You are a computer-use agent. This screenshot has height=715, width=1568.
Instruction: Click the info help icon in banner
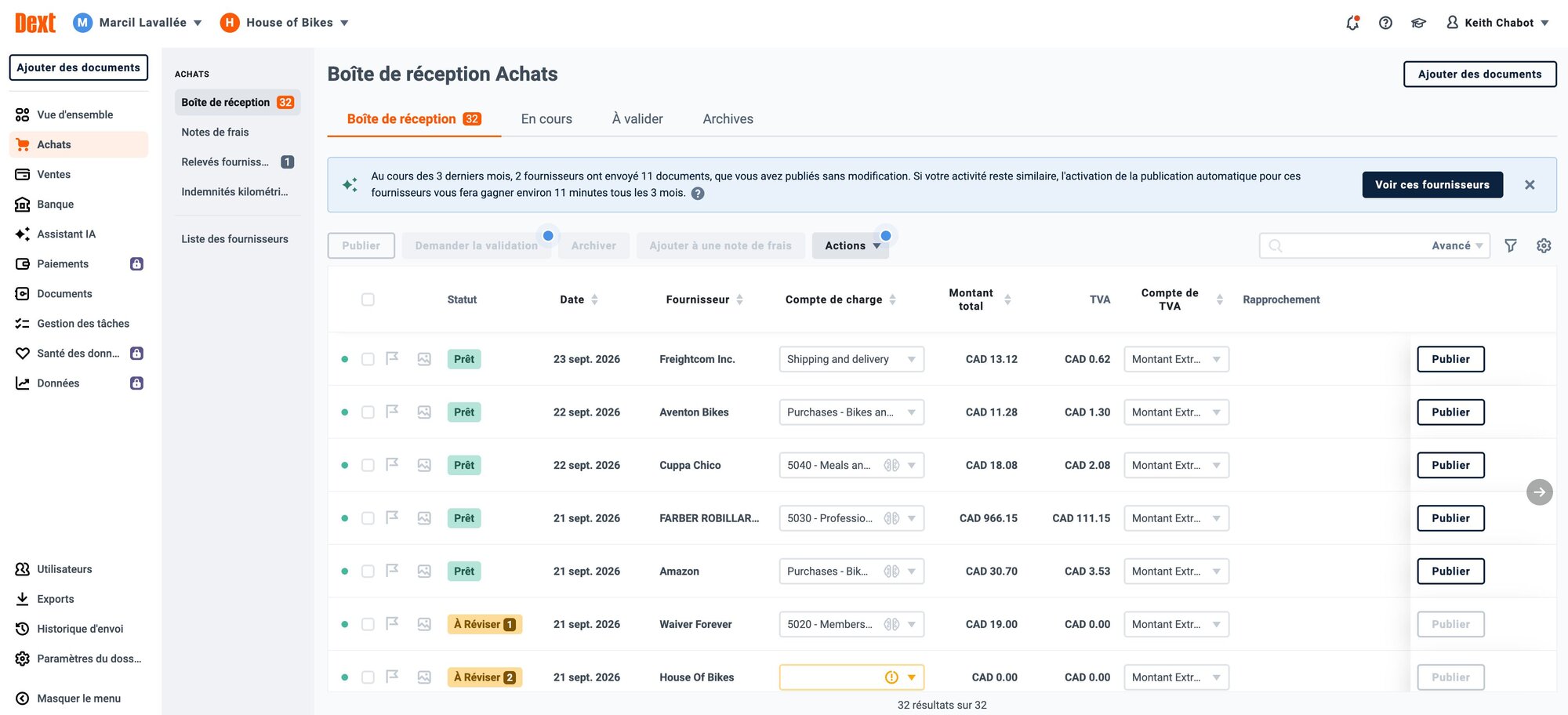point(698,193)
